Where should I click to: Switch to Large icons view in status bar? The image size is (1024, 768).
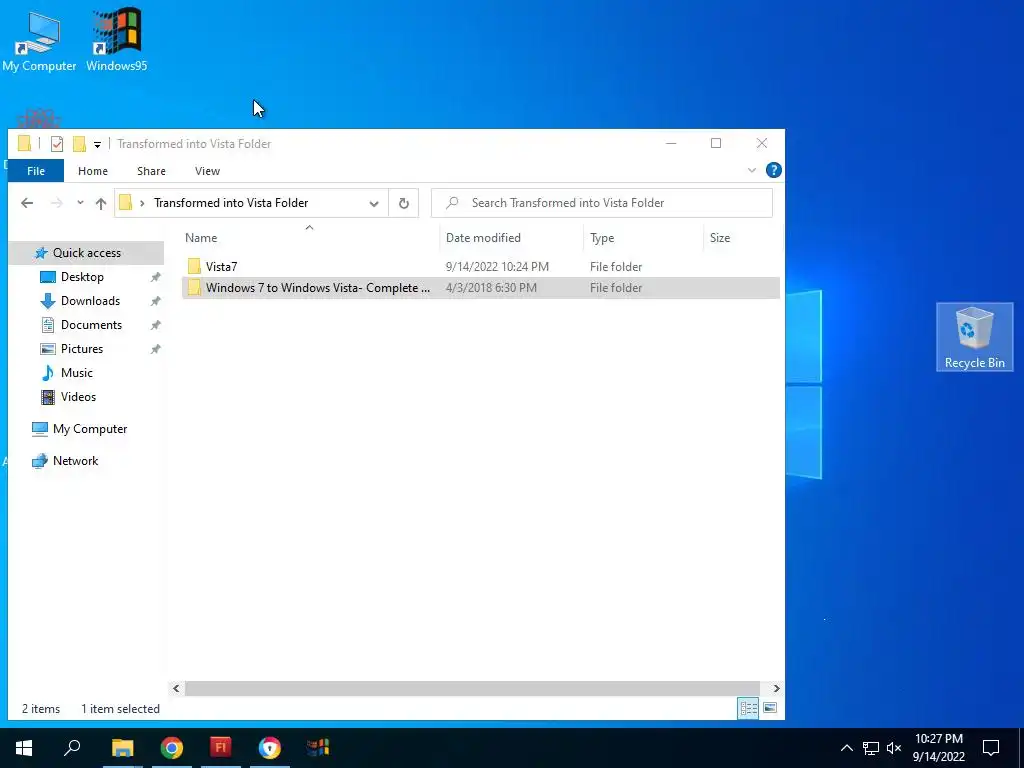point(770,709)
